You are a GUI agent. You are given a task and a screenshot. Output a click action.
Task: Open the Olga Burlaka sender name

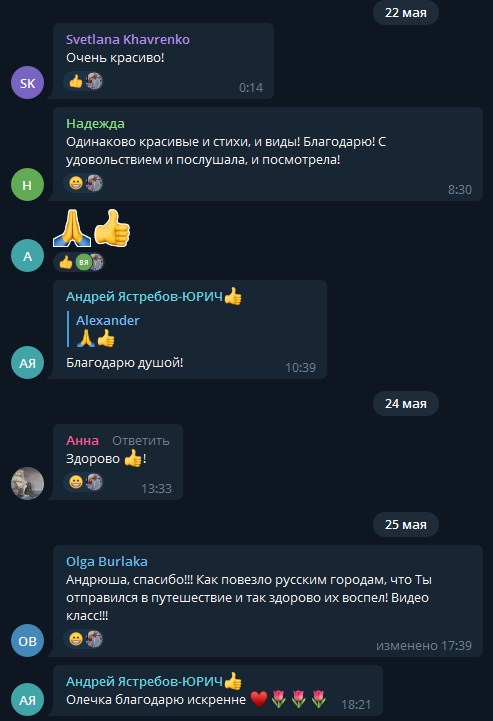[x=107, y=561]
